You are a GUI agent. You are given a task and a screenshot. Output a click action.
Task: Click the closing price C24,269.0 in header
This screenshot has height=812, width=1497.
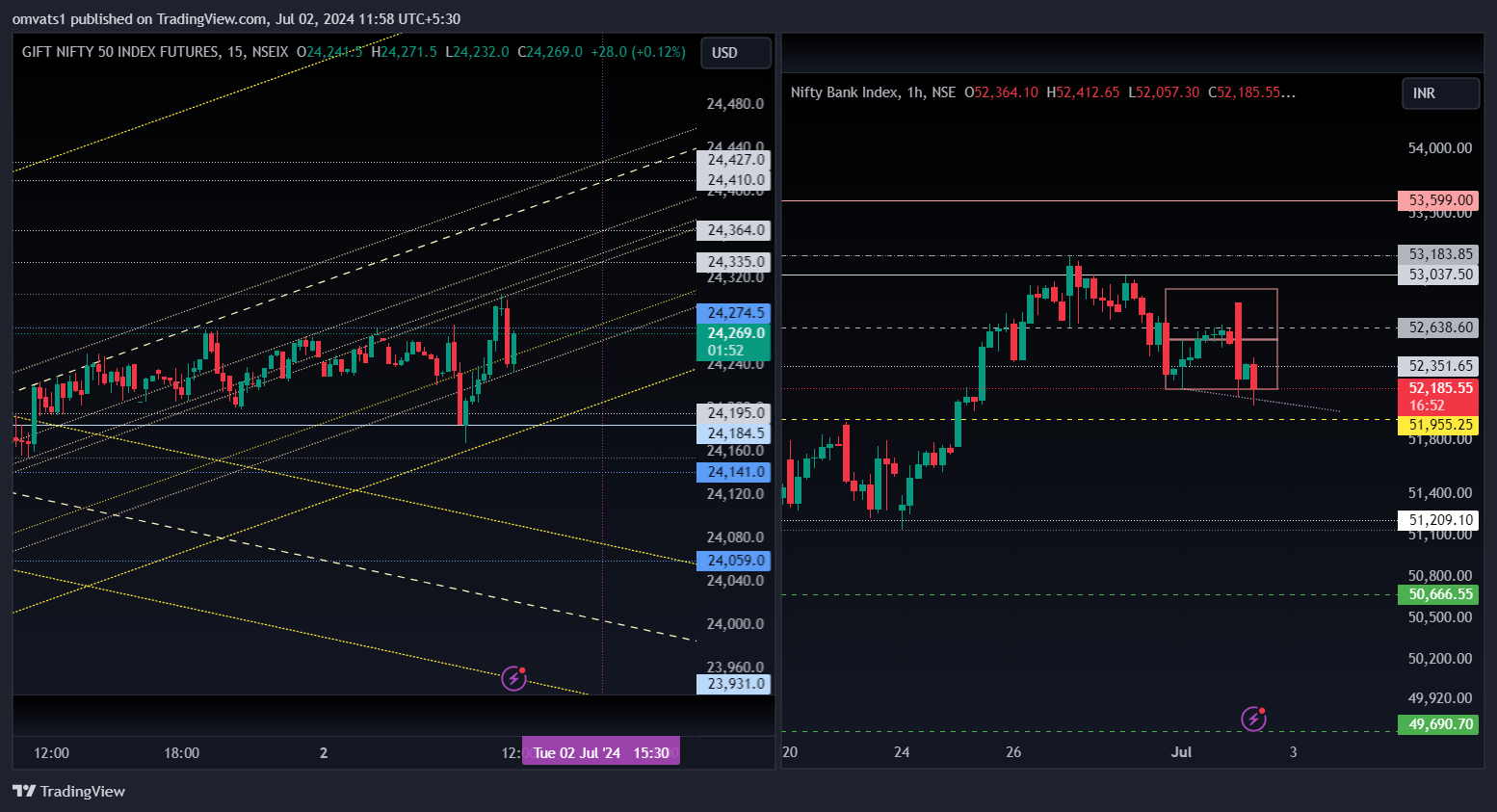[550, 52]
